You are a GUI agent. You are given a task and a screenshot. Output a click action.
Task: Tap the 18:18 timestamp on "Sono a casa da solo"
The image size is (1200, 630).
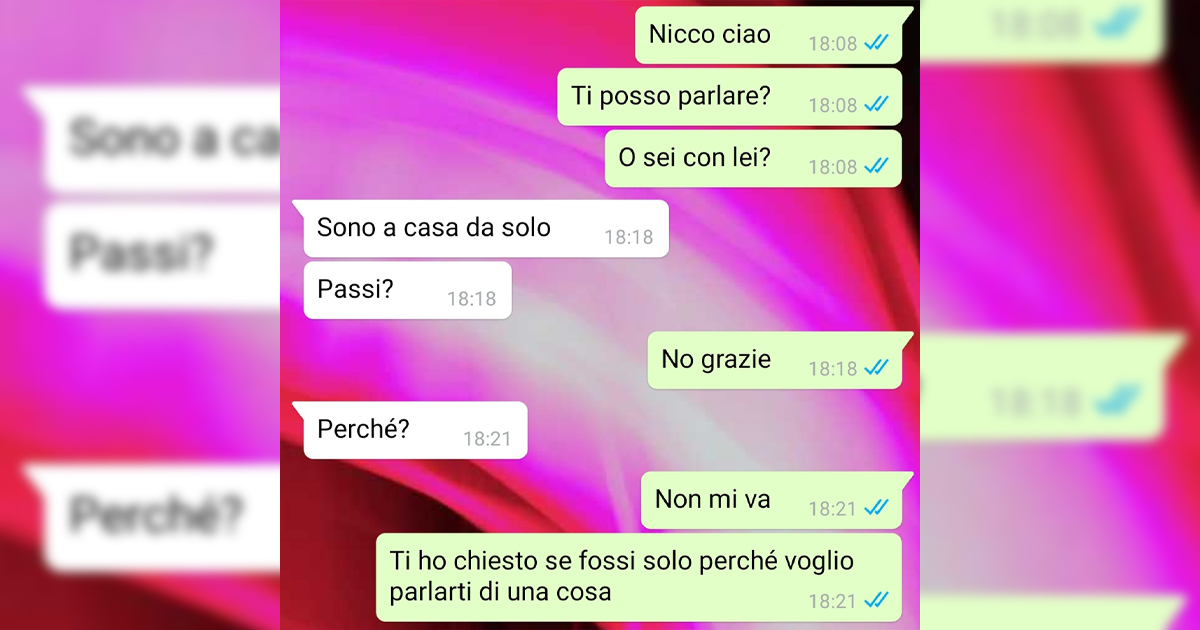pyautogui.click(x=629, y=238)
